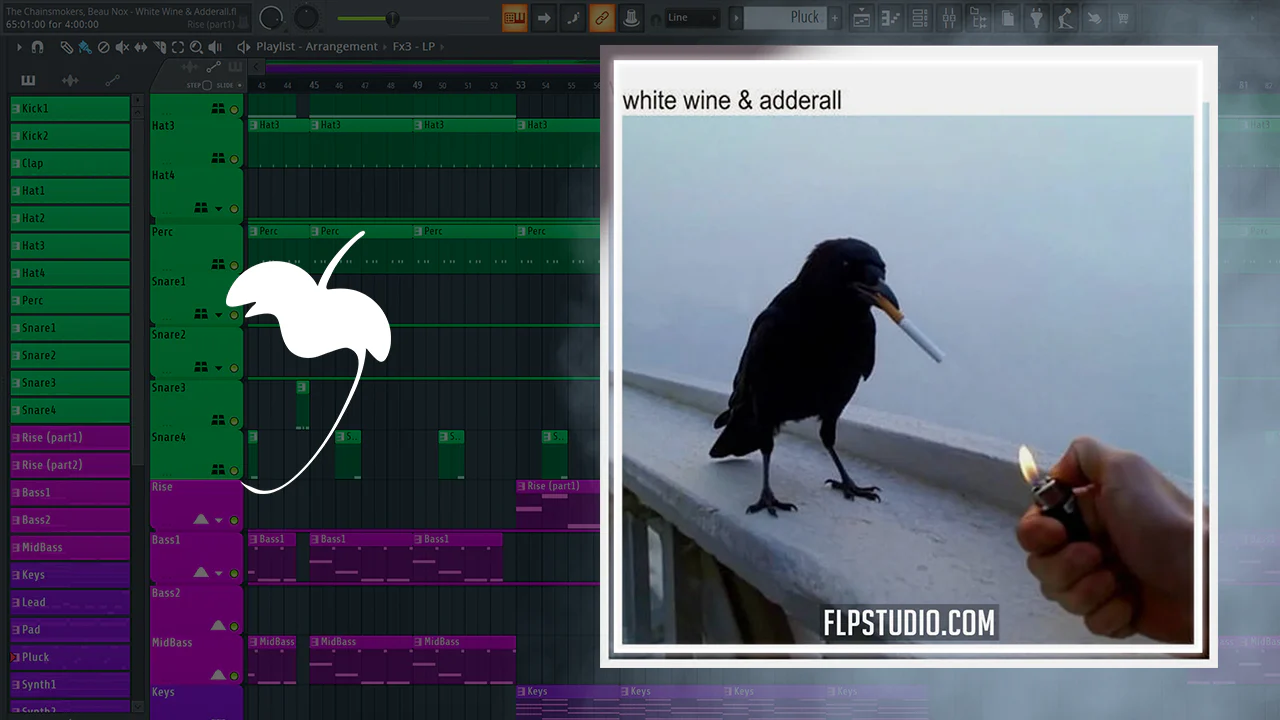This screenshot has width=1280, height=720.
Task: Click the plus button next to Pluck
Action: pos(835,18)
